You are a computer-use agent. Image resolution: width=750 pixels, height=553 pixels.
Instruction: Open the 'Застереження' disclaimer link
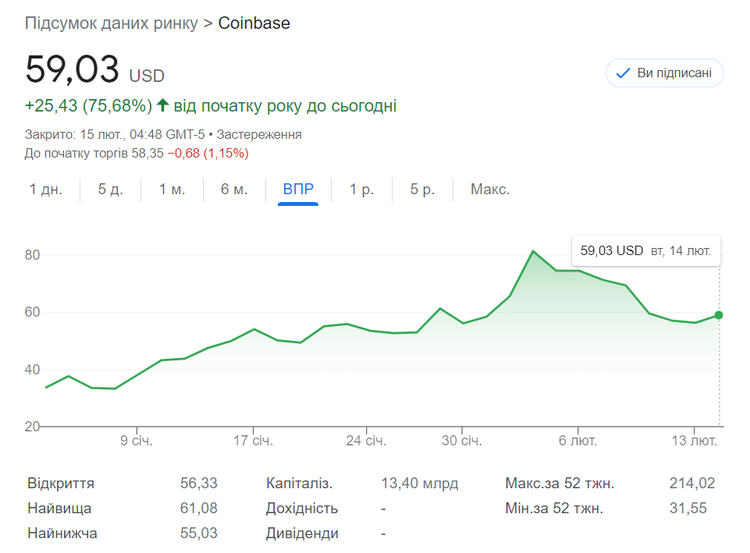[x=259, y=134]
